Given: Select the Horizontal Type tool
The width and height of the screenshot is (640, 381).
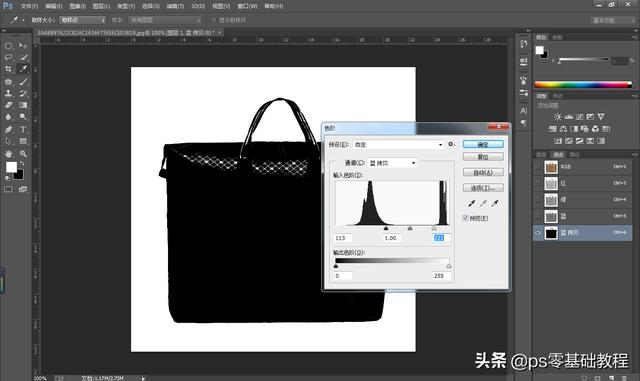Looking at the screenshot, I should [x=23, y=129].
